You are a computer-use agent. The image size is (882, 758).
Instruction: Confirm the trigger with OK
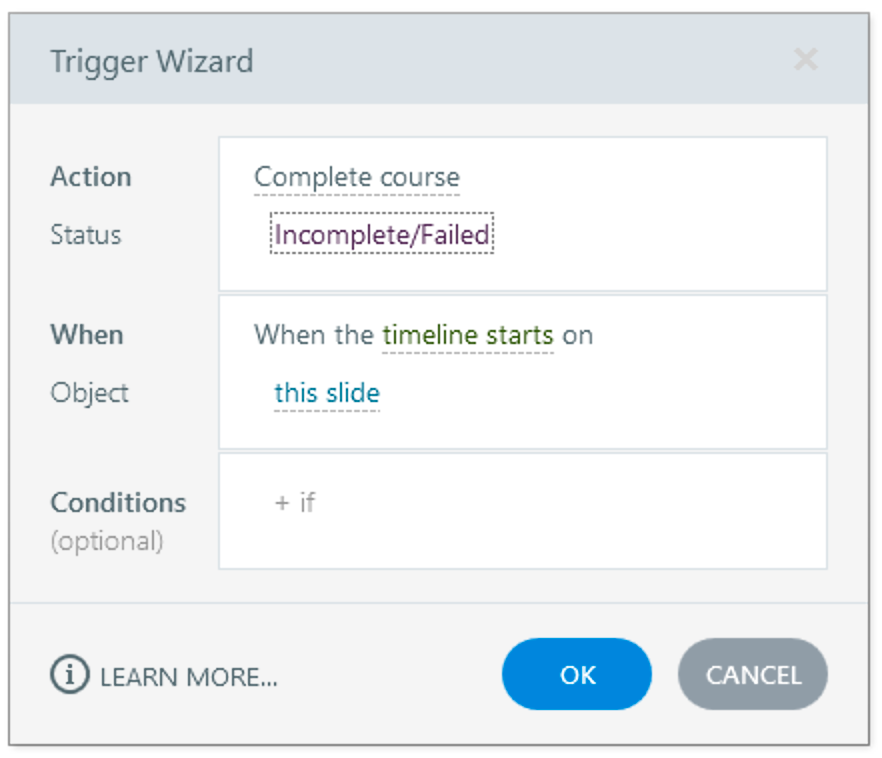577,675
